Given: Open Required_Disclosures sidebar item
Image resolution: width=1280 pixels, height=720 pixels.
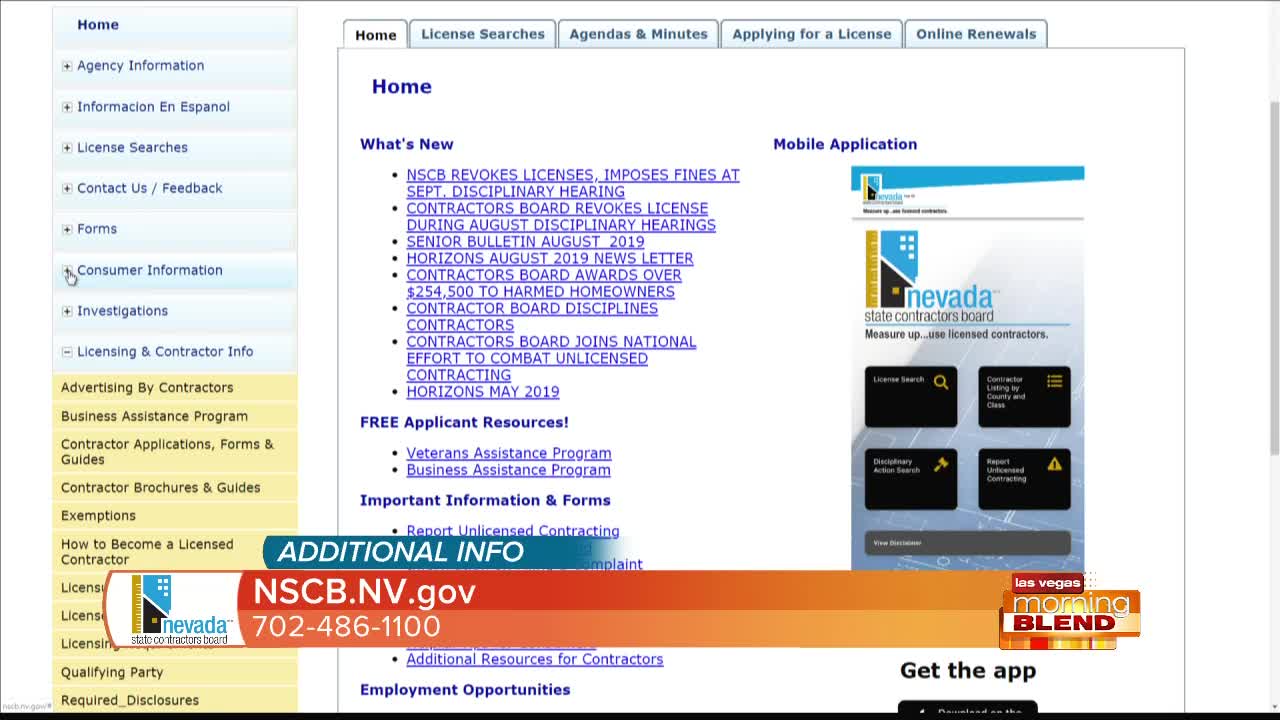Looking at the screenshot, I should (175, 701).
